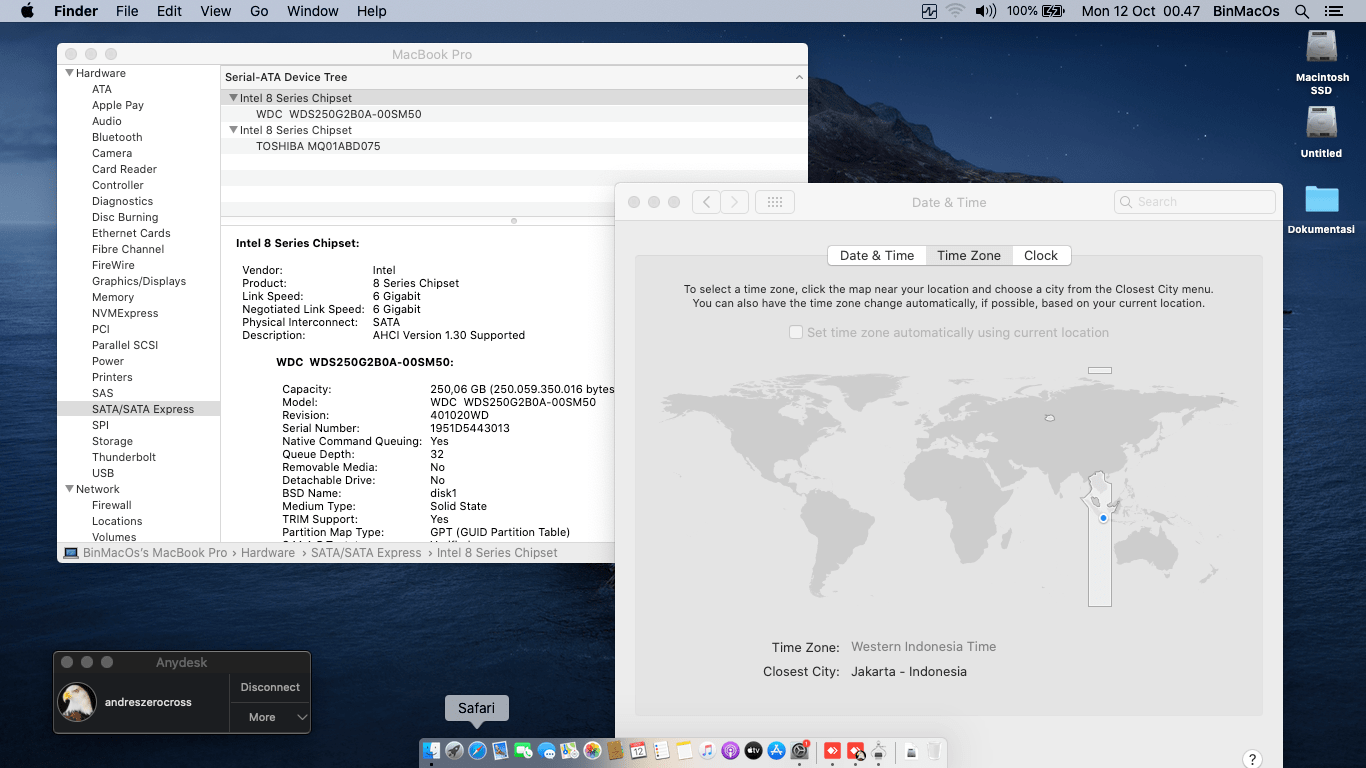Screen dimensions: 1366x768
Task: Click the Search field in Date & Time
Action: click(x=1194, y=201)
